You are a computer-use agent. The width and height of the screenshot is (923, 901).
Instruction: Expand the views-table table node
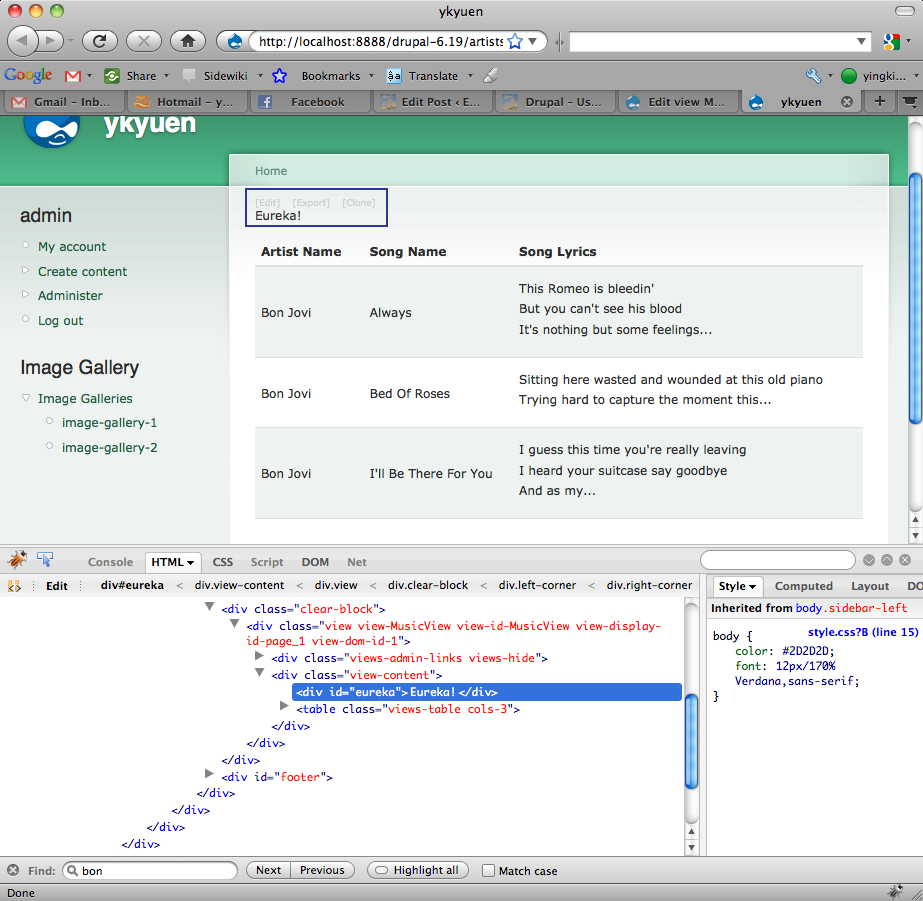click(x=285, y=708)
